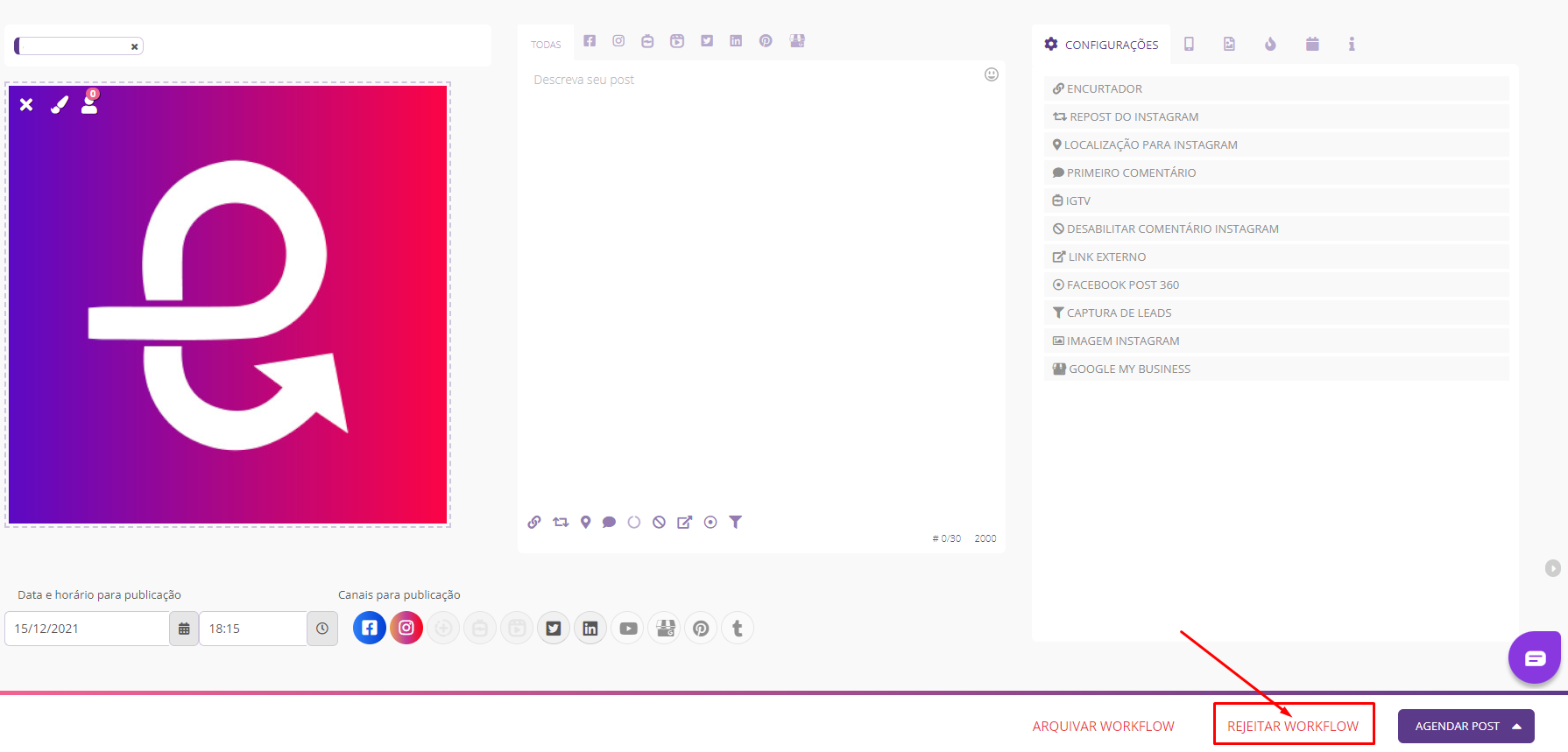Click the link shortener icon below the text area
Viewport: 1568px width, 752px height.
pos(534,522)
